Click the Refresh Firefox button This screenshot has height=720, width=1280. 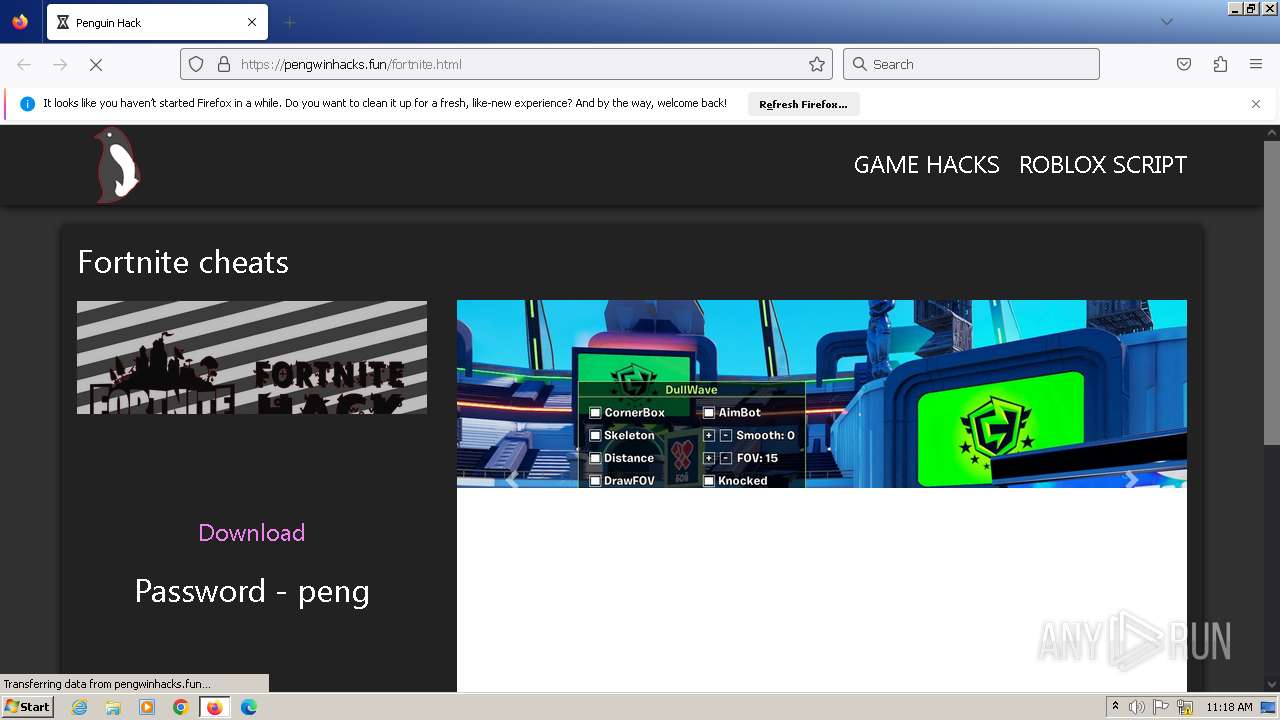click(x=803, y=104)
